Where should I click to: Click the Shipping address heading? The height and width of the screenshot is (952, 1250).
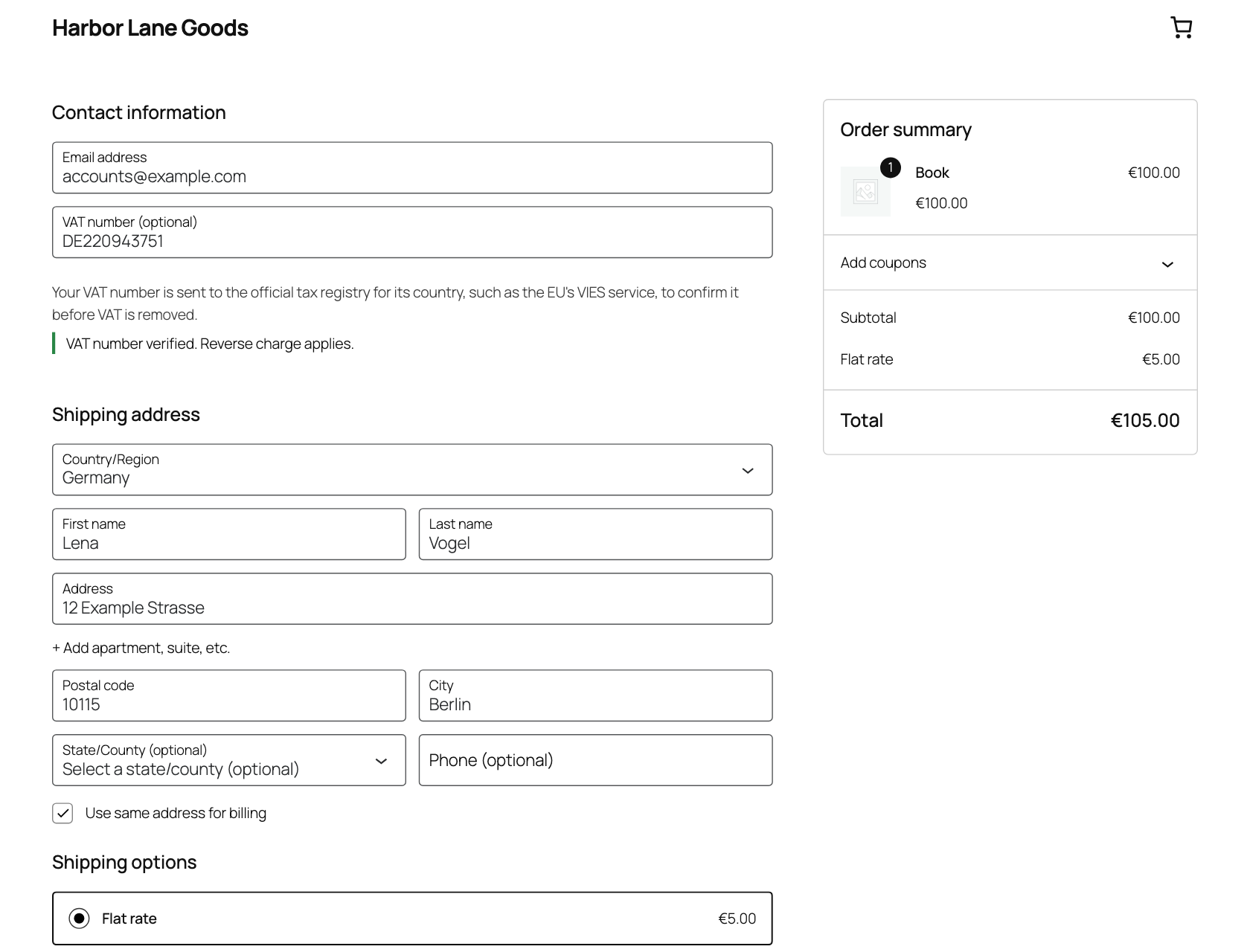click(126, 414)
